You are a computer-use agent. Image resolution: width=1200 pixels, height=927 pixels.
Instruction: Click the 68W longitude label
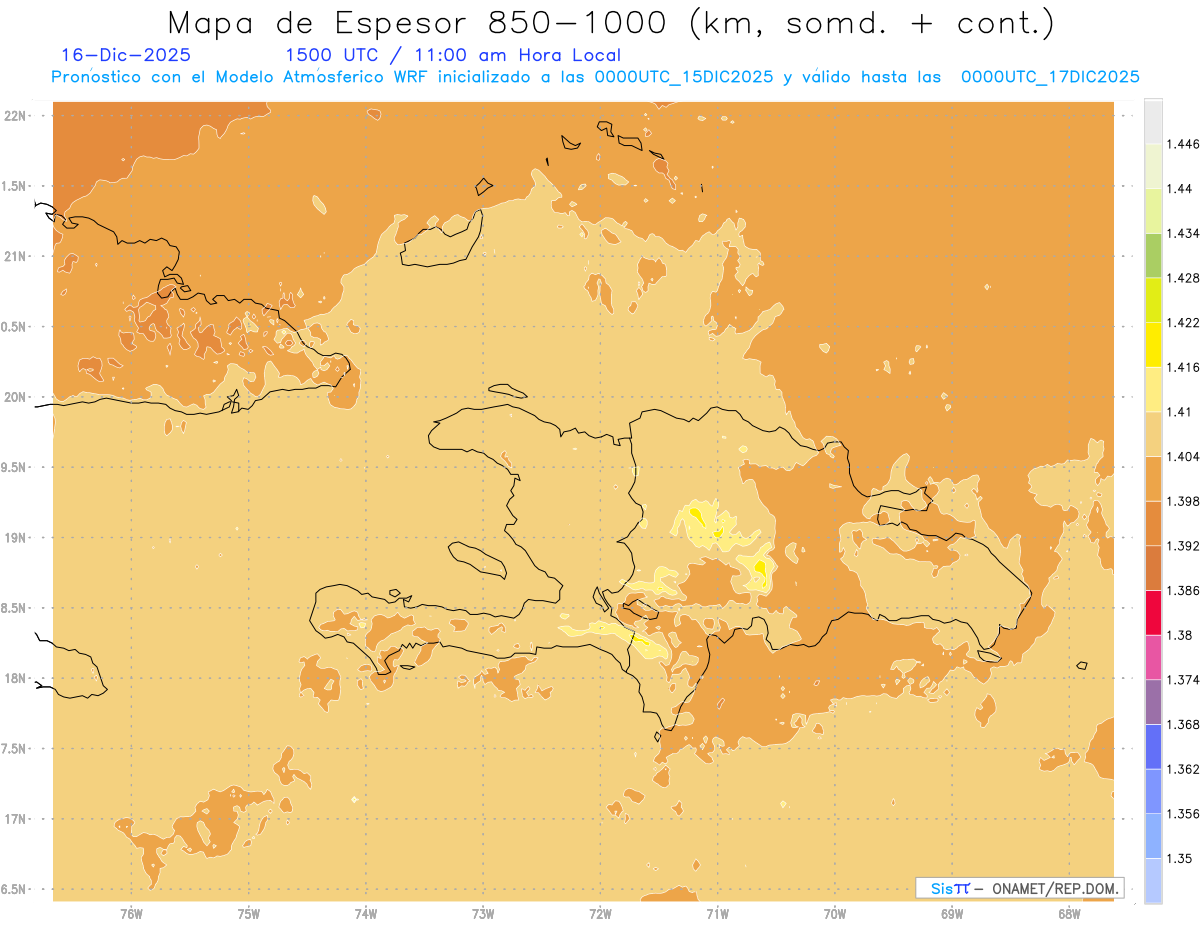tap(1069, 913)
